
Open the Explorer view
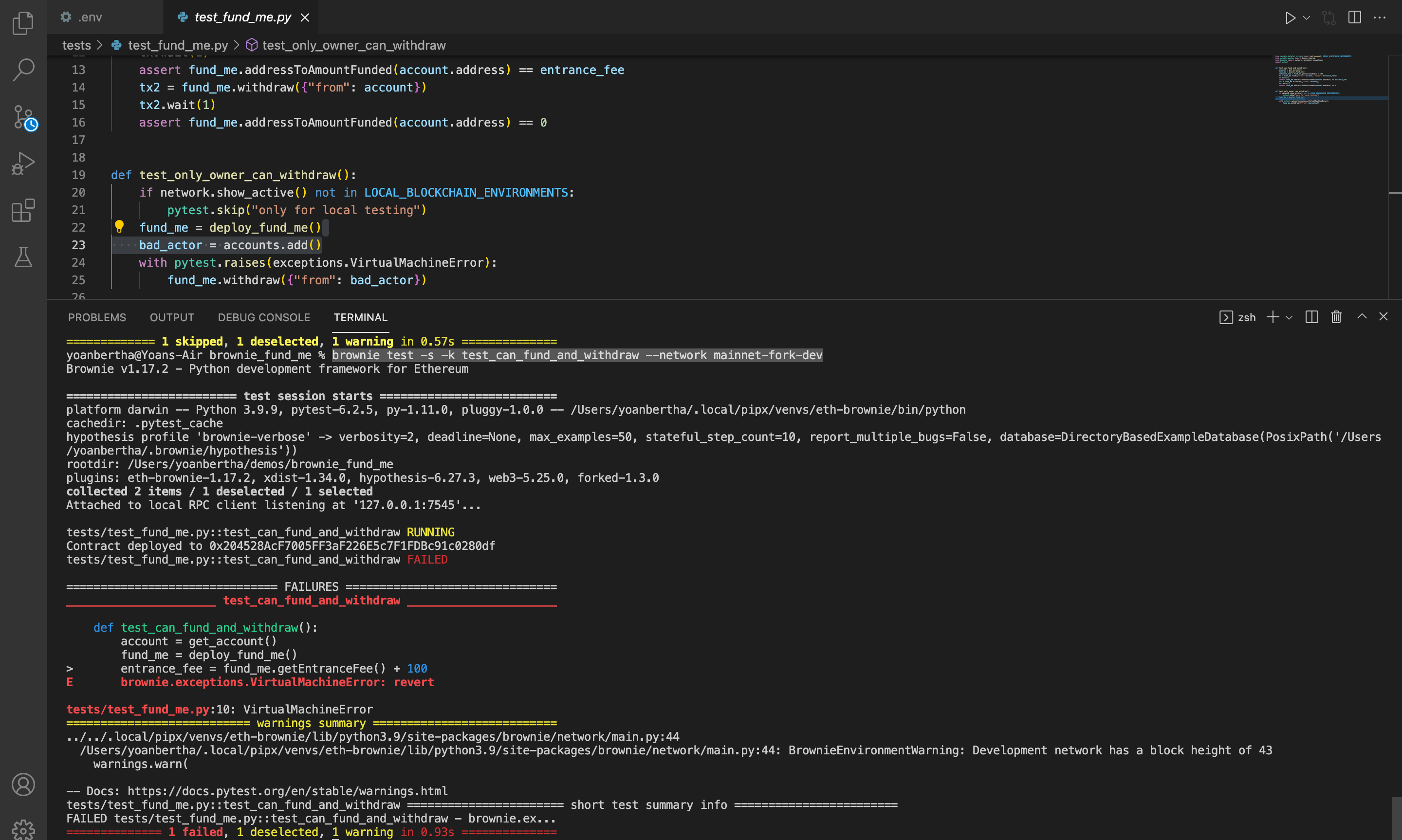tap(23, 23)
